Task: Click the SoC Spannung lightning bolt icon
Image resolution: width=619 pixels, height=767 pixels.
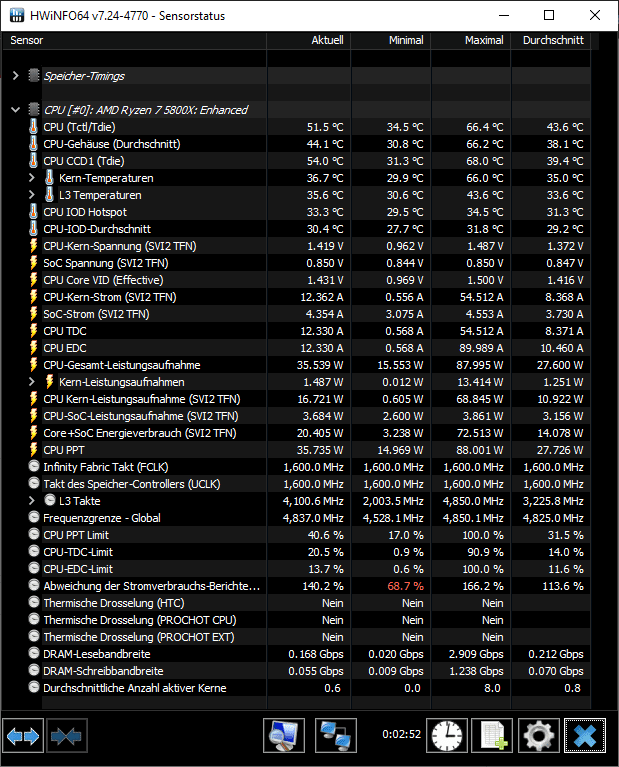Action: tap(33, 263)
